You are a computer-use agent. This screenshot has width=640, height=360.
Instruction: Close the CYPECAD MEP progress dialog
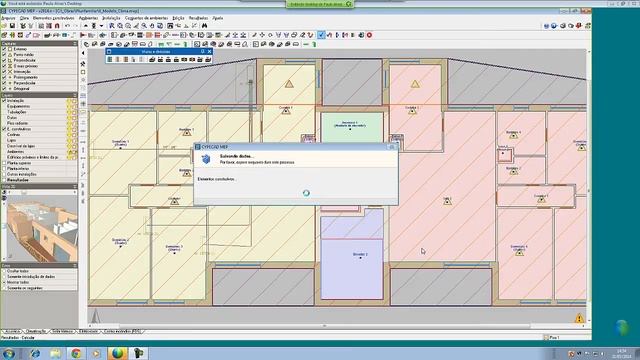(x=392, y=147)
